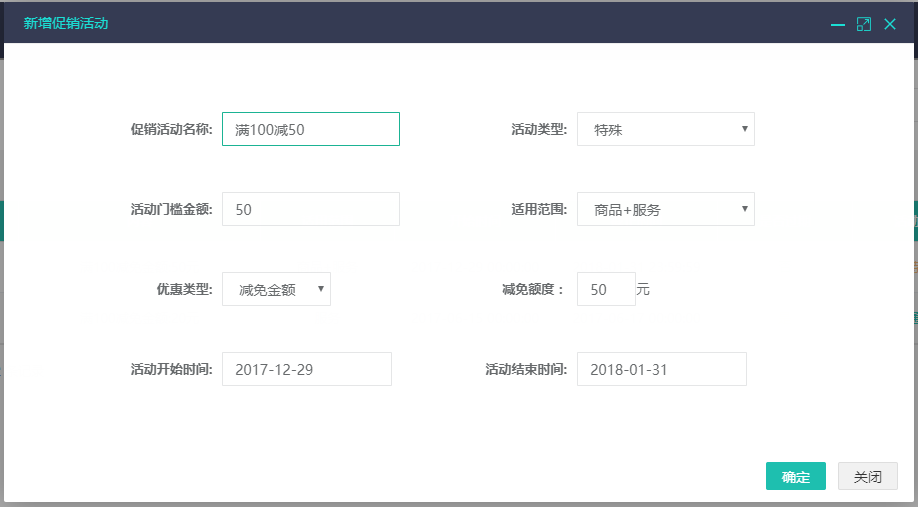
Task: Click the 适用范围 label
Action: (539, 209)
